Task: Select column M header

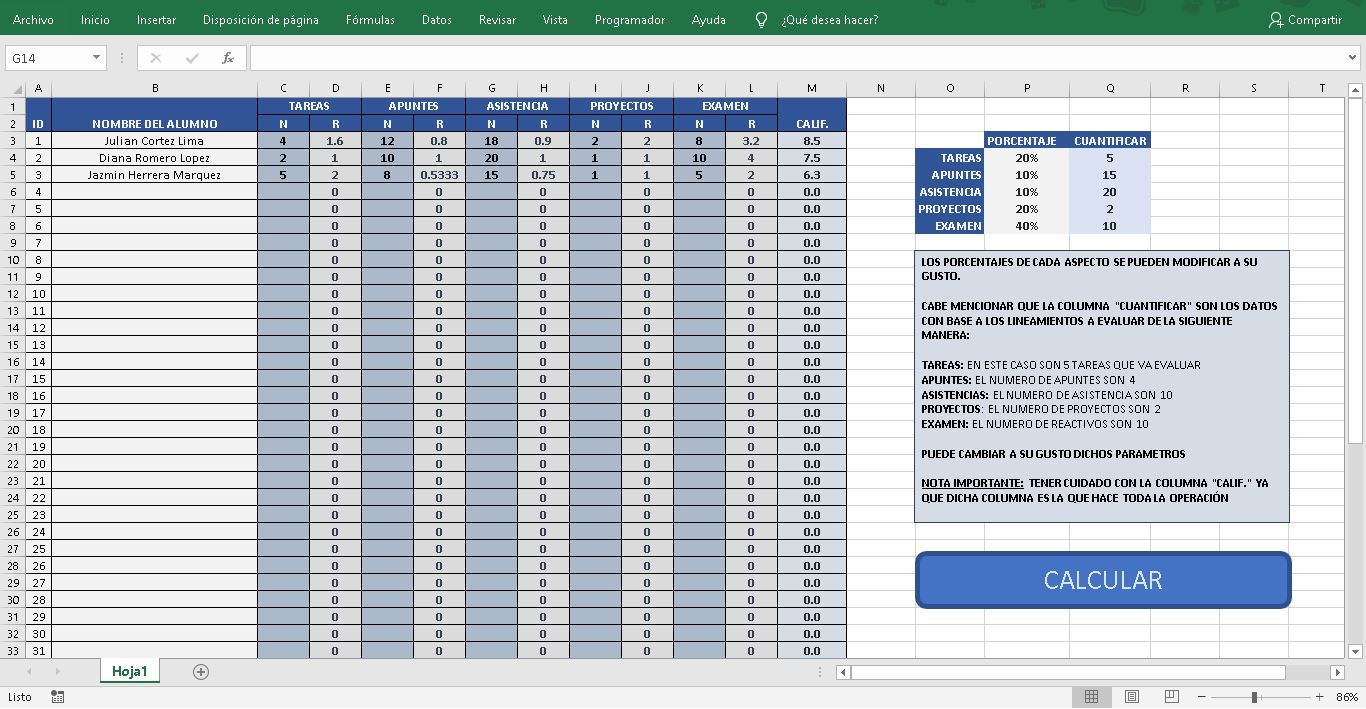Action: pos(811,88)
